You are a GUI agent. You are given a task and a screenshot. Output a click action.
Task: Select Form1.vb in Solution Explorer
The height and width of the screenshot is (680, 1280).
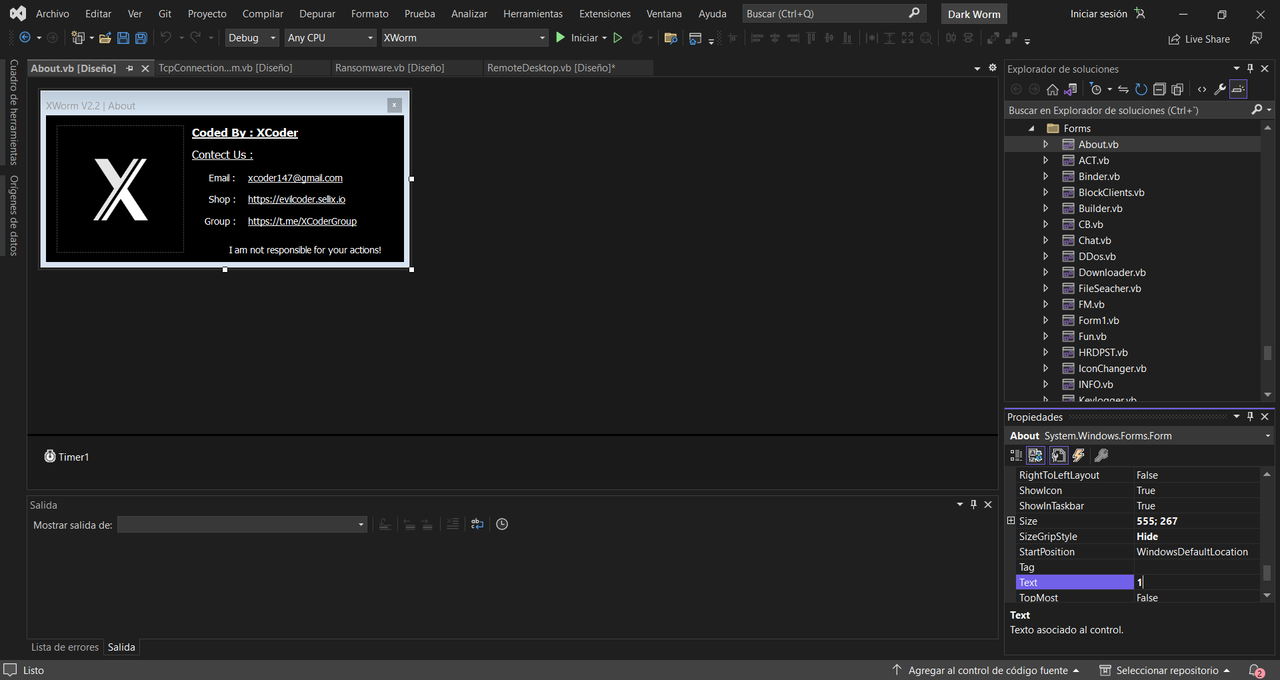click(1098, 320)
